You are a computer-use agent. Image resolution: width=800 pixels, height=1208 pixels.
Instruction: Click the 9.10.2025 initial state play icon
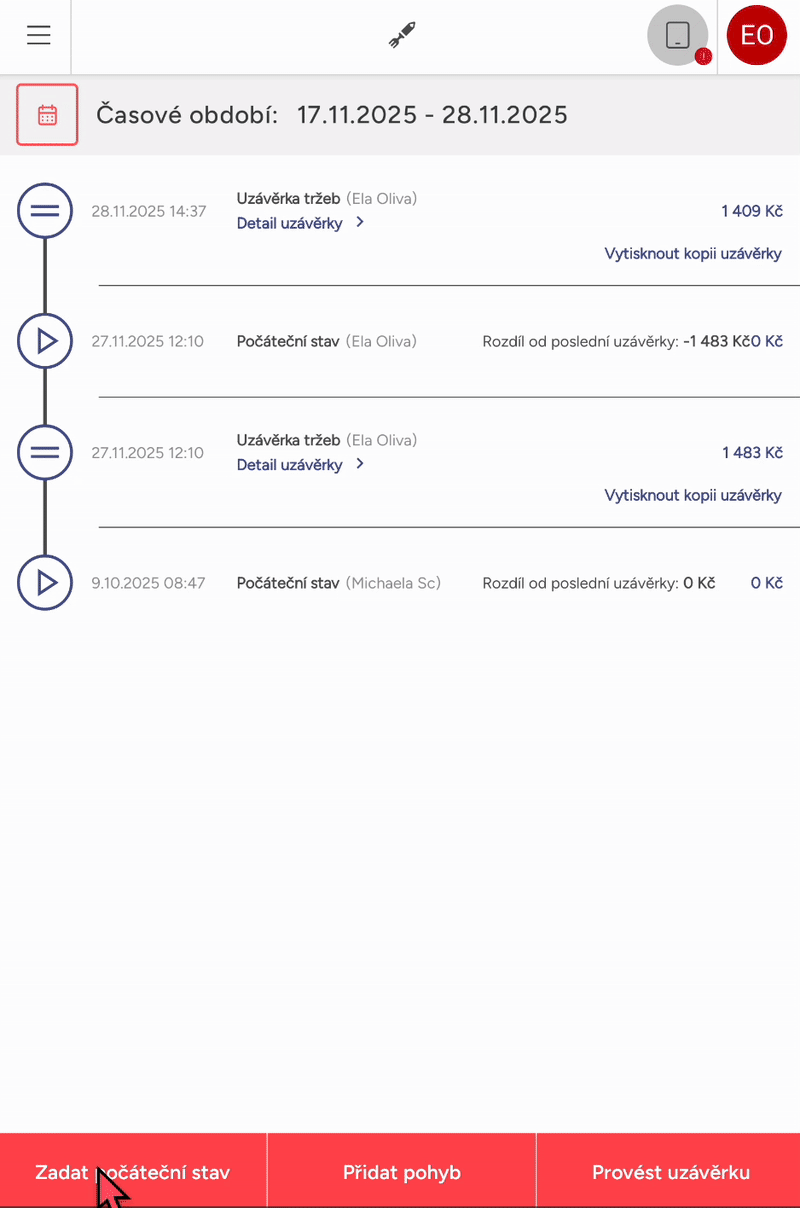click(45, 583)
